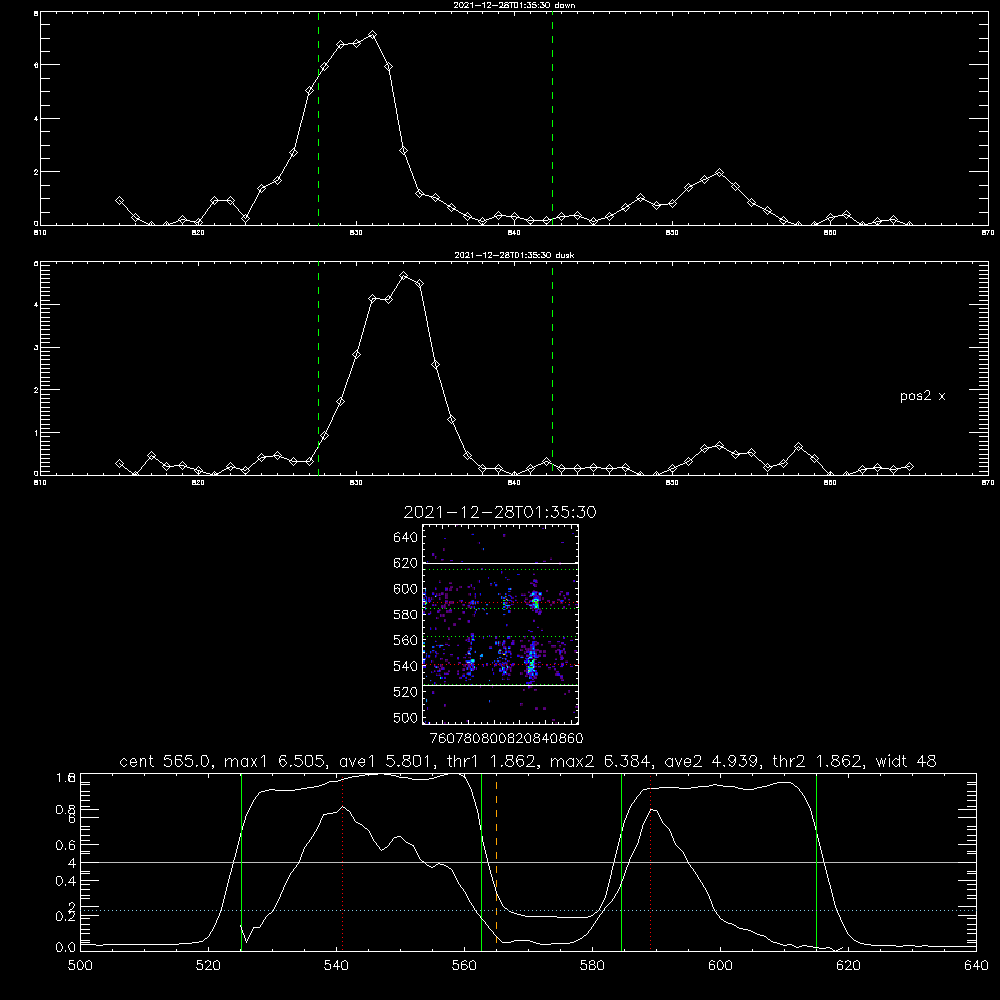This screenshot has height=1000, width=1000.
Task: Select the 'ave2 4.939' value in the stats line
Action: point(712,761)
